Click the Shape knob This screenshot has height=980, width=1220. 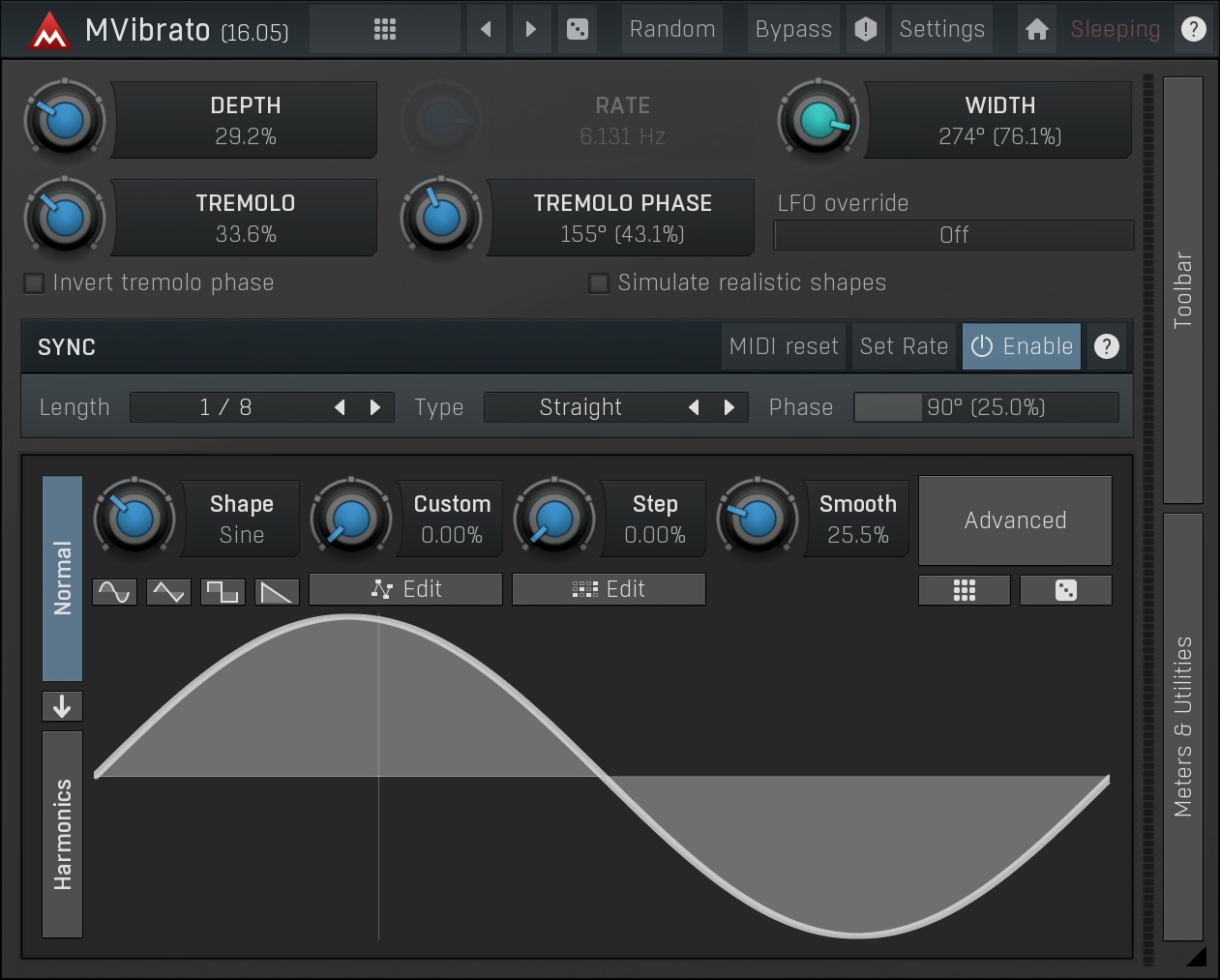134,519
